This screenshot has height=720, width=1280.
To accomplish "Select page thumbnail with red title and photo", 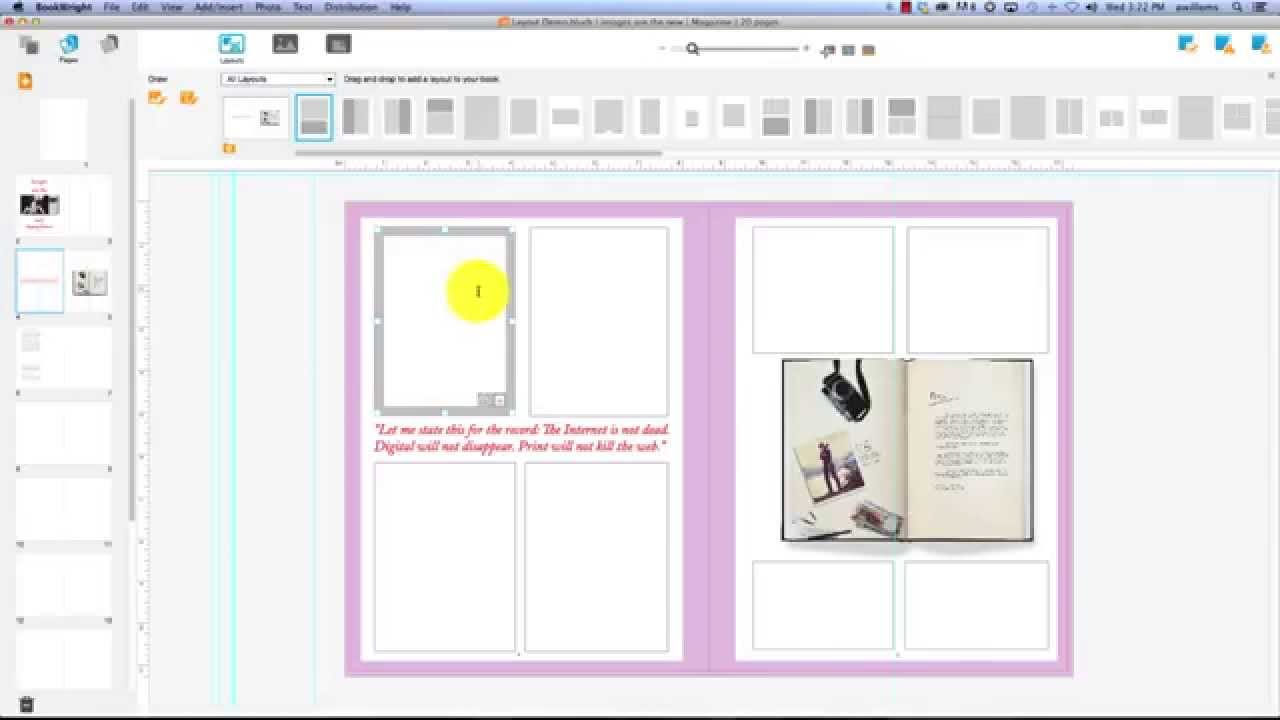I will (x=39, y=207).
